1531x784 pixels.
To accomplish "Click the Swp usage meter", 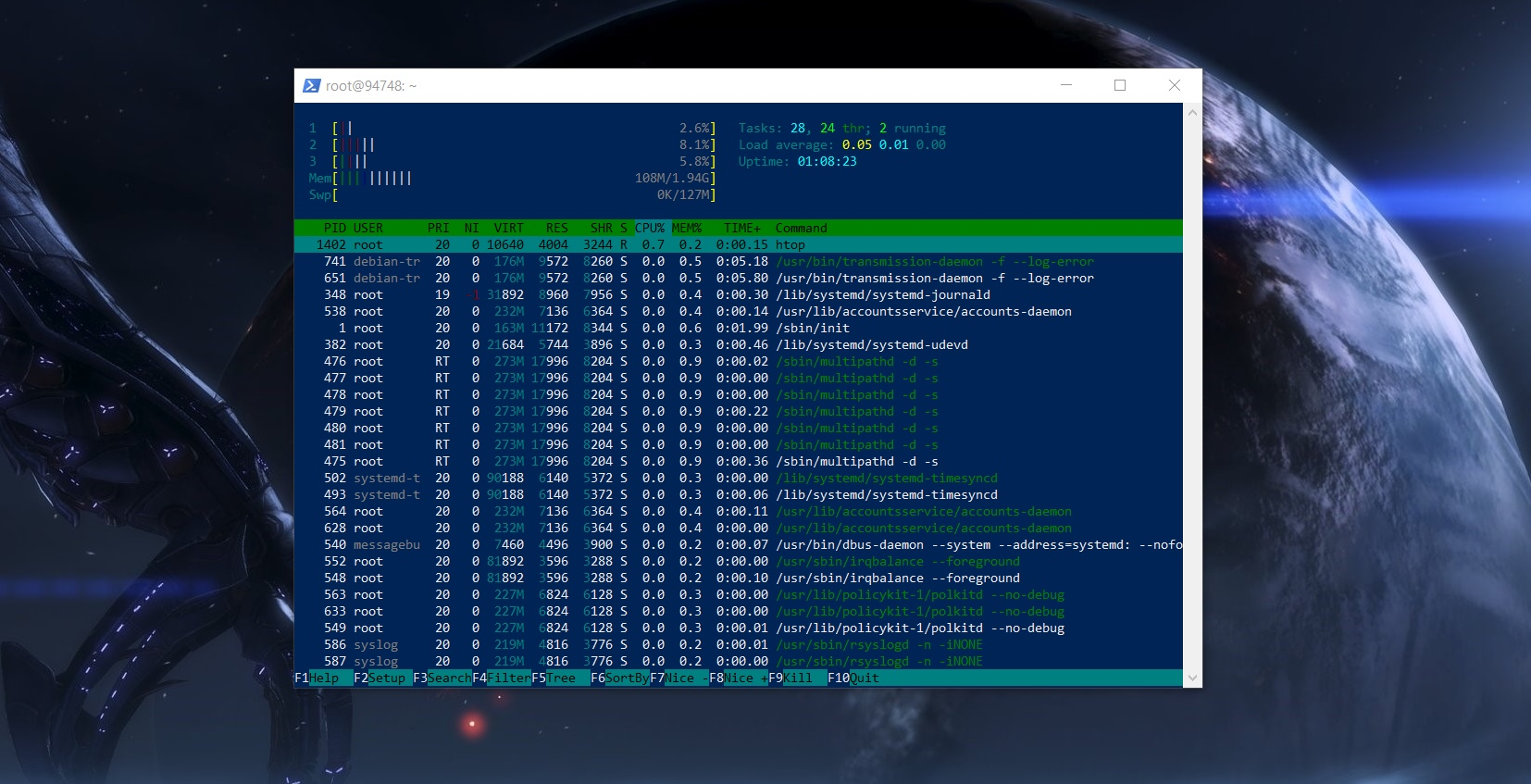I will click(513, 194).
